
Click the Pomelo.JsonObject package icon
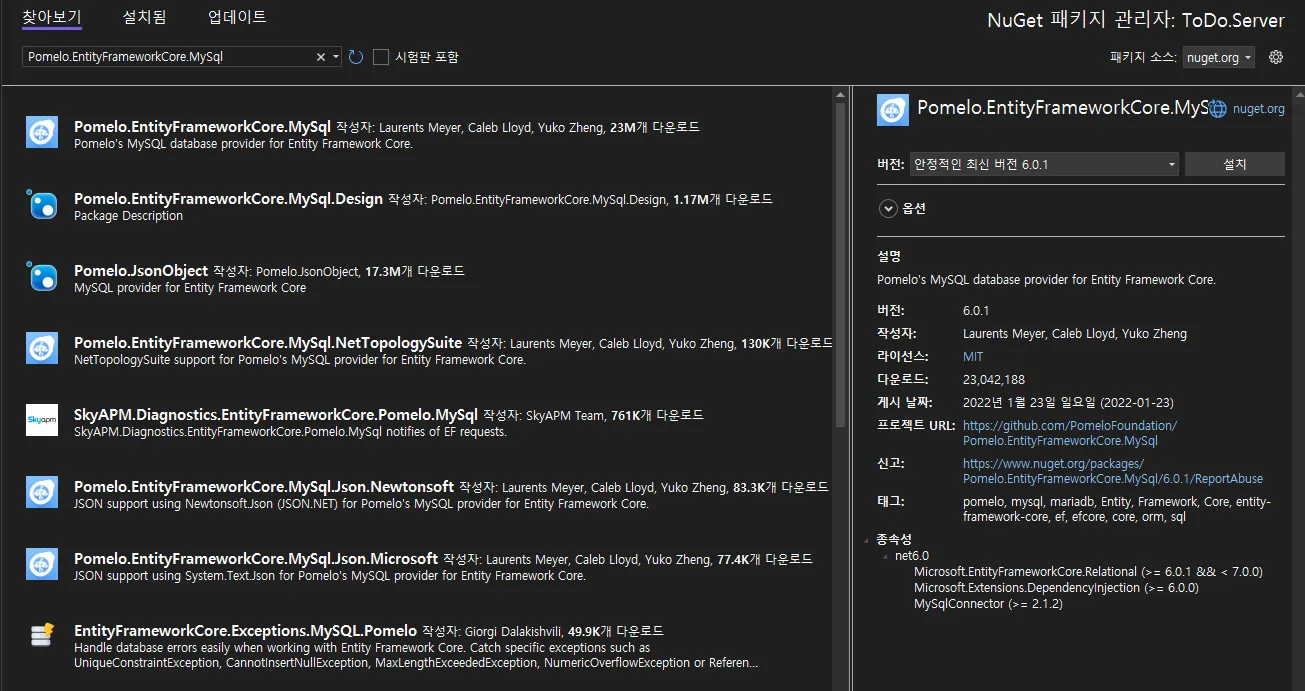click(x=42, y=277)
